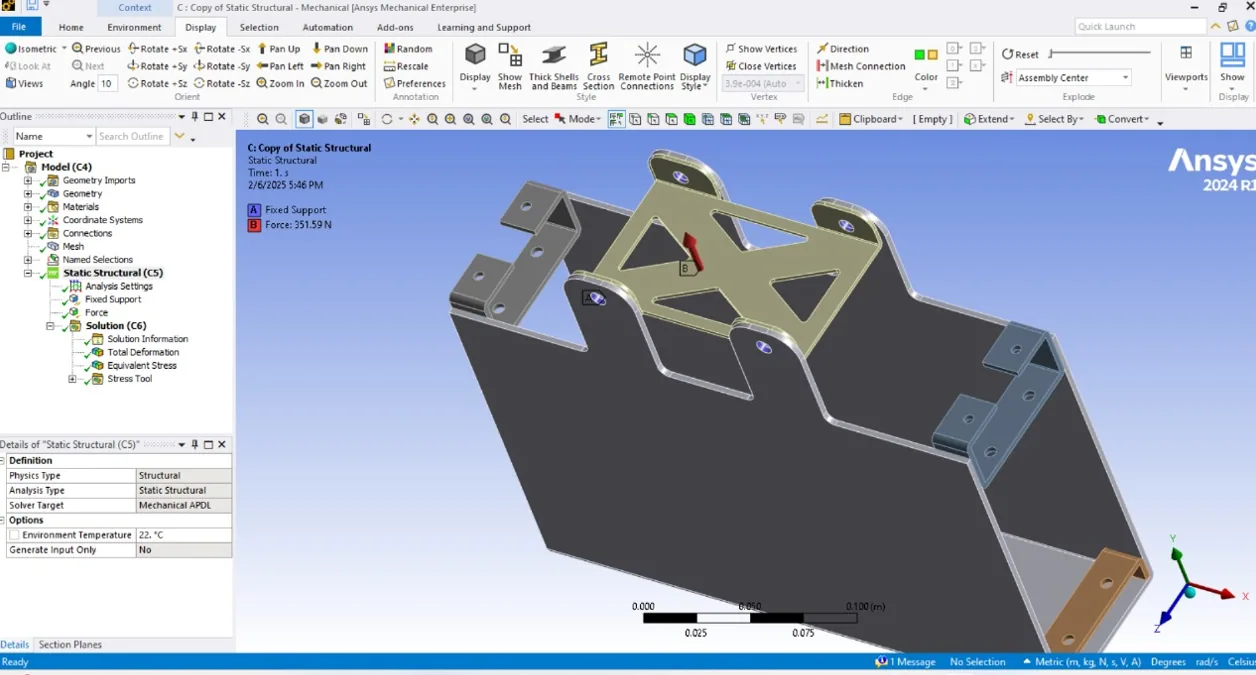Image resolution: width=1256 pixels, height=675 pixels.
Task: Expand the Stress Tool node
Action: [72, 379]
